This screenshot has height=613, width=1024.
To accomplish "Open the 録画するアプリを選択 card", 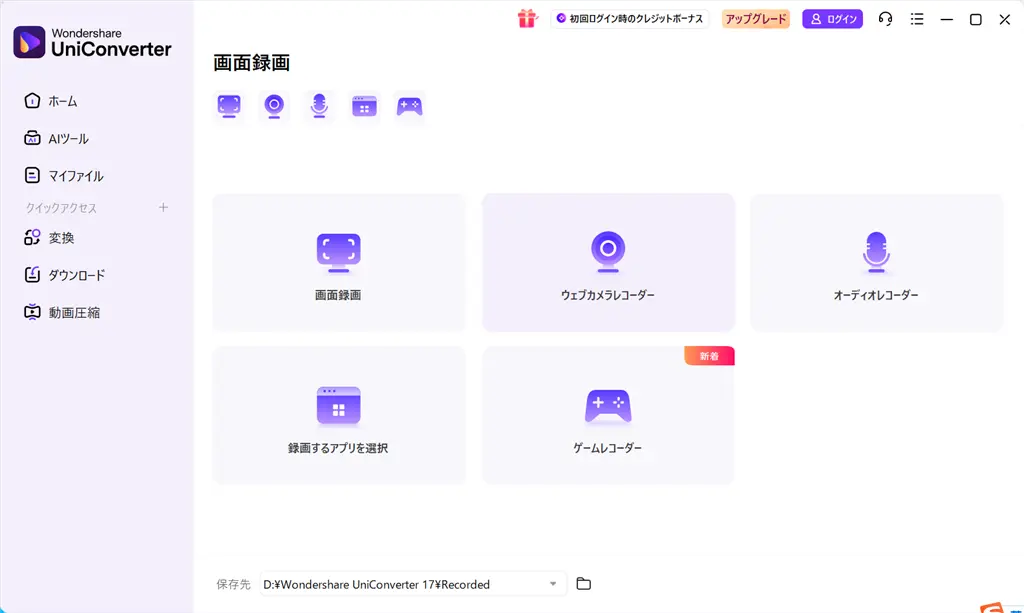I will tap(338, 414).
